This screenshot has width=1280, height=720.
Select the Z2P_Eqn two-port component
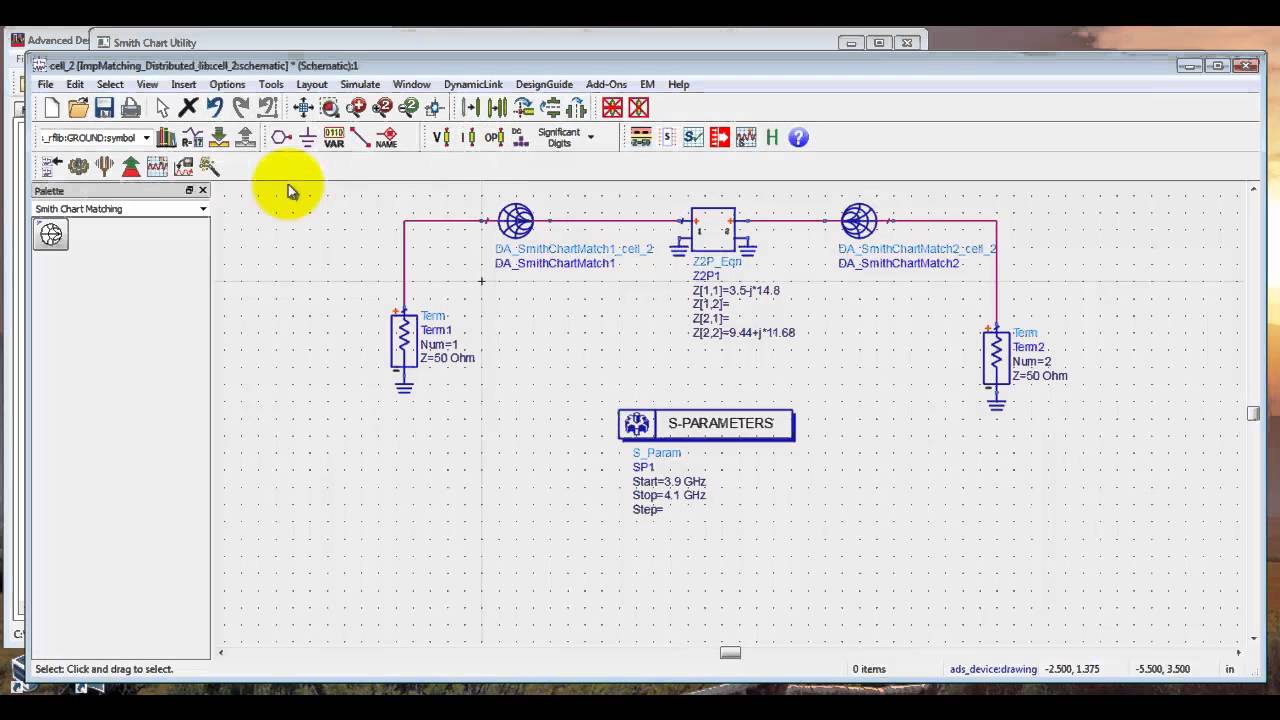(713, 230)
